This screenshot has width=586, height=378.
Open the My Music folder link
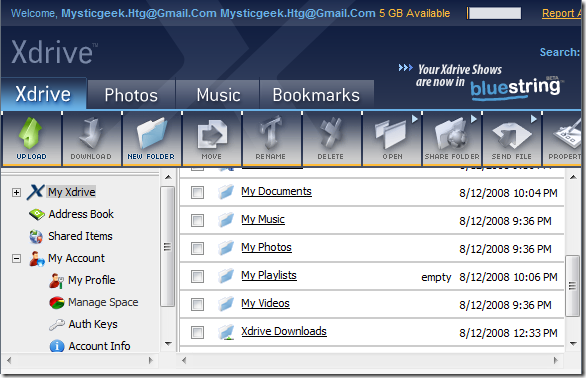pos(263,219)
